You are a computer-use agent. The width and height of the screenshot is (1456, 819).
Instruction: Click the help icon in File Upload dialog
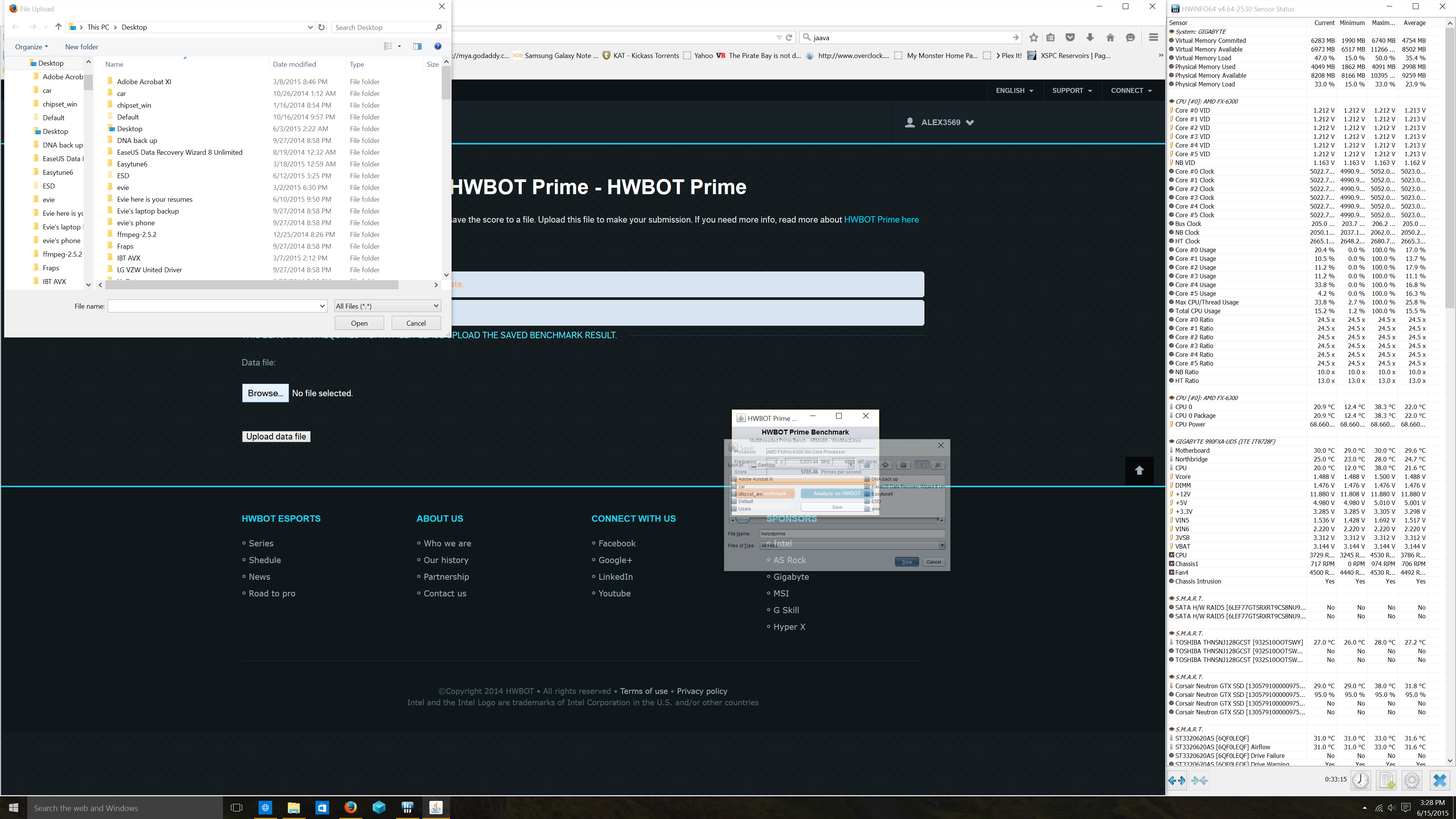[438, 46]
